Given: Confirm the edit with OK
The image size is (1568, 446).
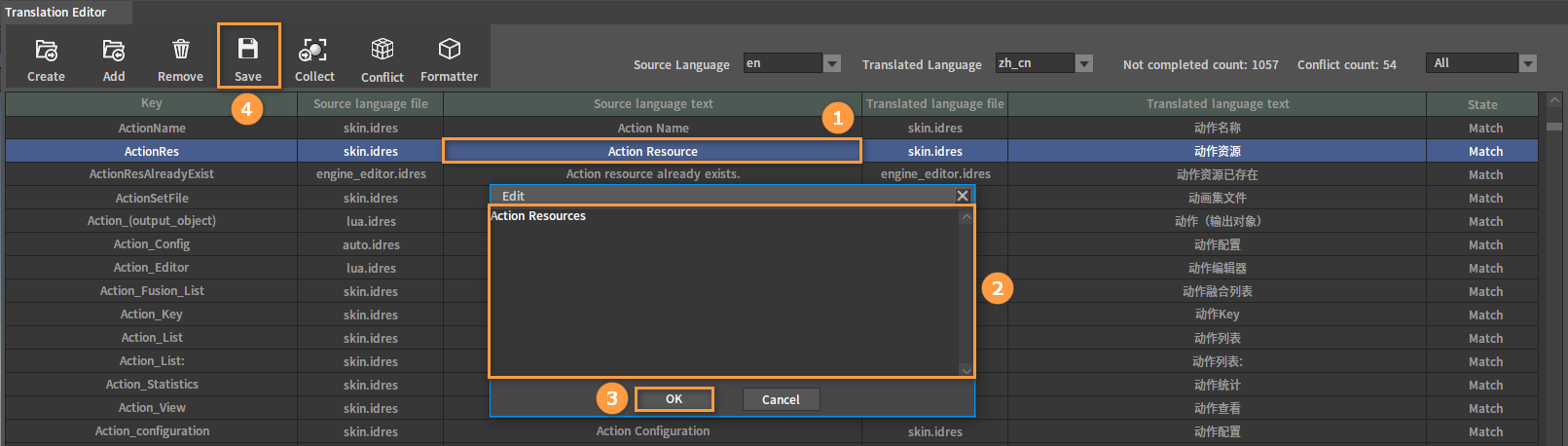Looking at the screenshot, I should pyautogui.click(x=674, y=399).
